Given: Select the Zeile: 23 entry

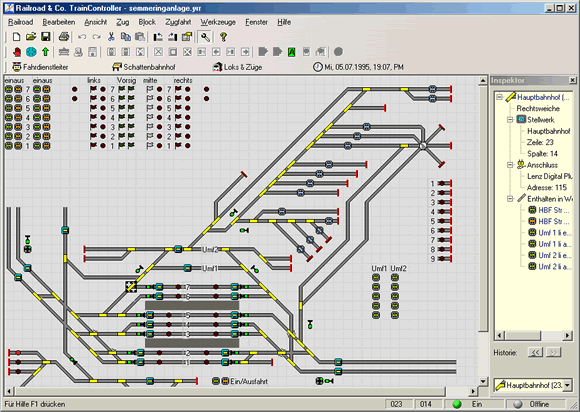Looking at the screenshot, I should 540,142.
